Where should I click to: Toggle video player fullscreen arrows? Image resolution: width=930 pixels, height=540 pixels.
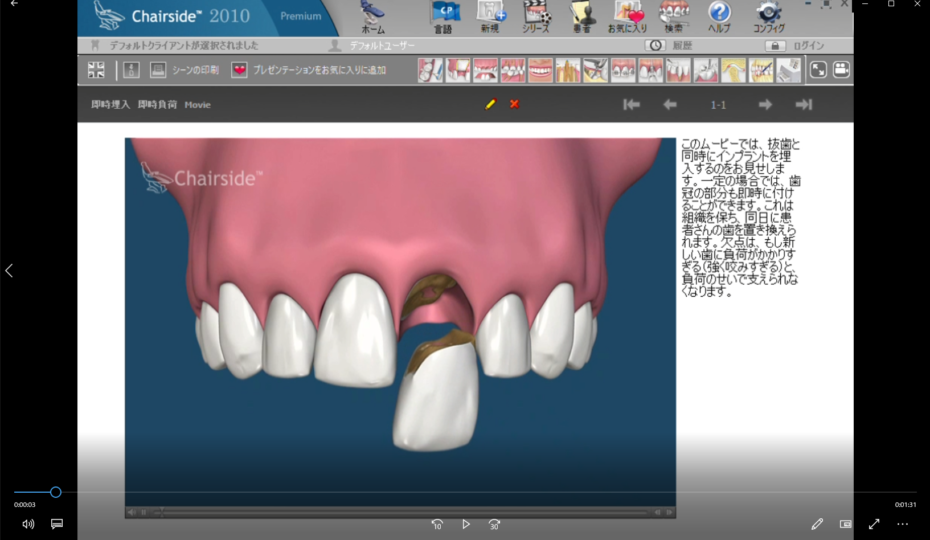tap(874, 524)
